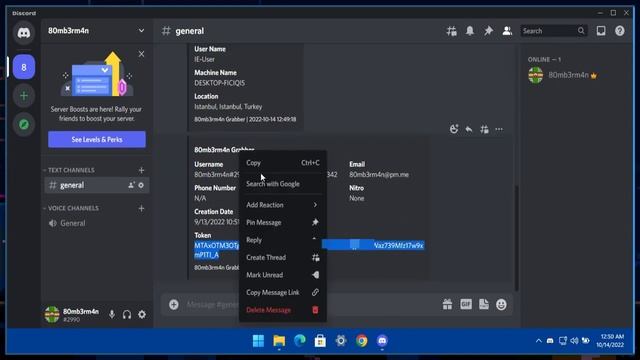Open emoji picker smiley icon

[501, 304]
